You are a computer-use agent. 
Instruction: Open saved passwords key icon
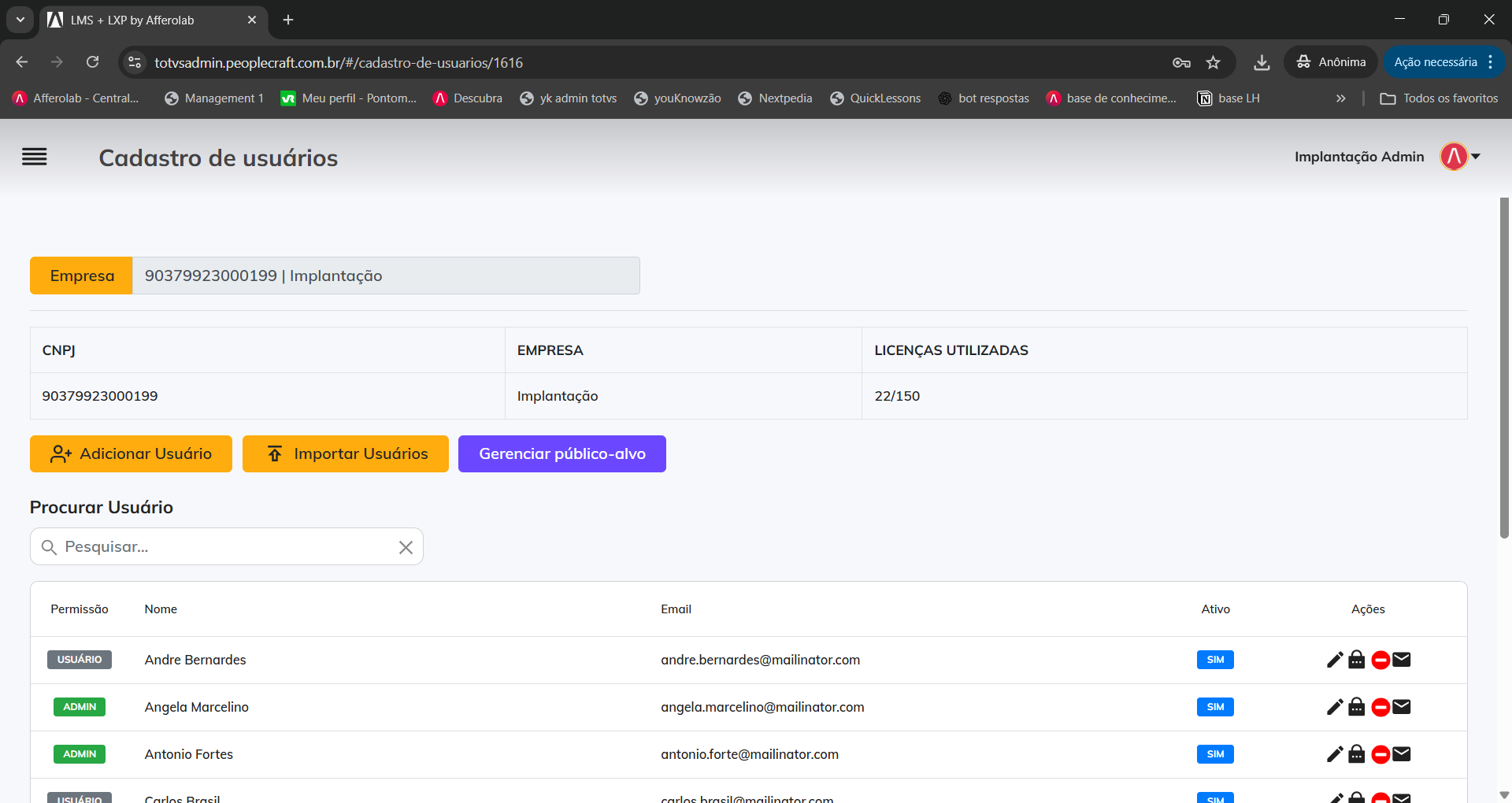[x=1181, y=62]
